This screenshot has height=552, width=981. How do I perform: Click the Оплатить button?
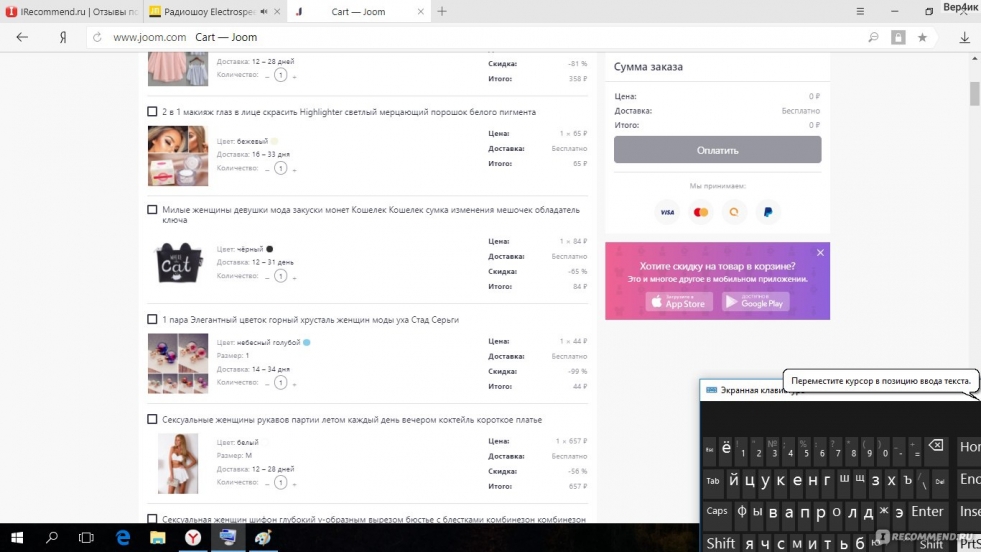coord(717,150)
